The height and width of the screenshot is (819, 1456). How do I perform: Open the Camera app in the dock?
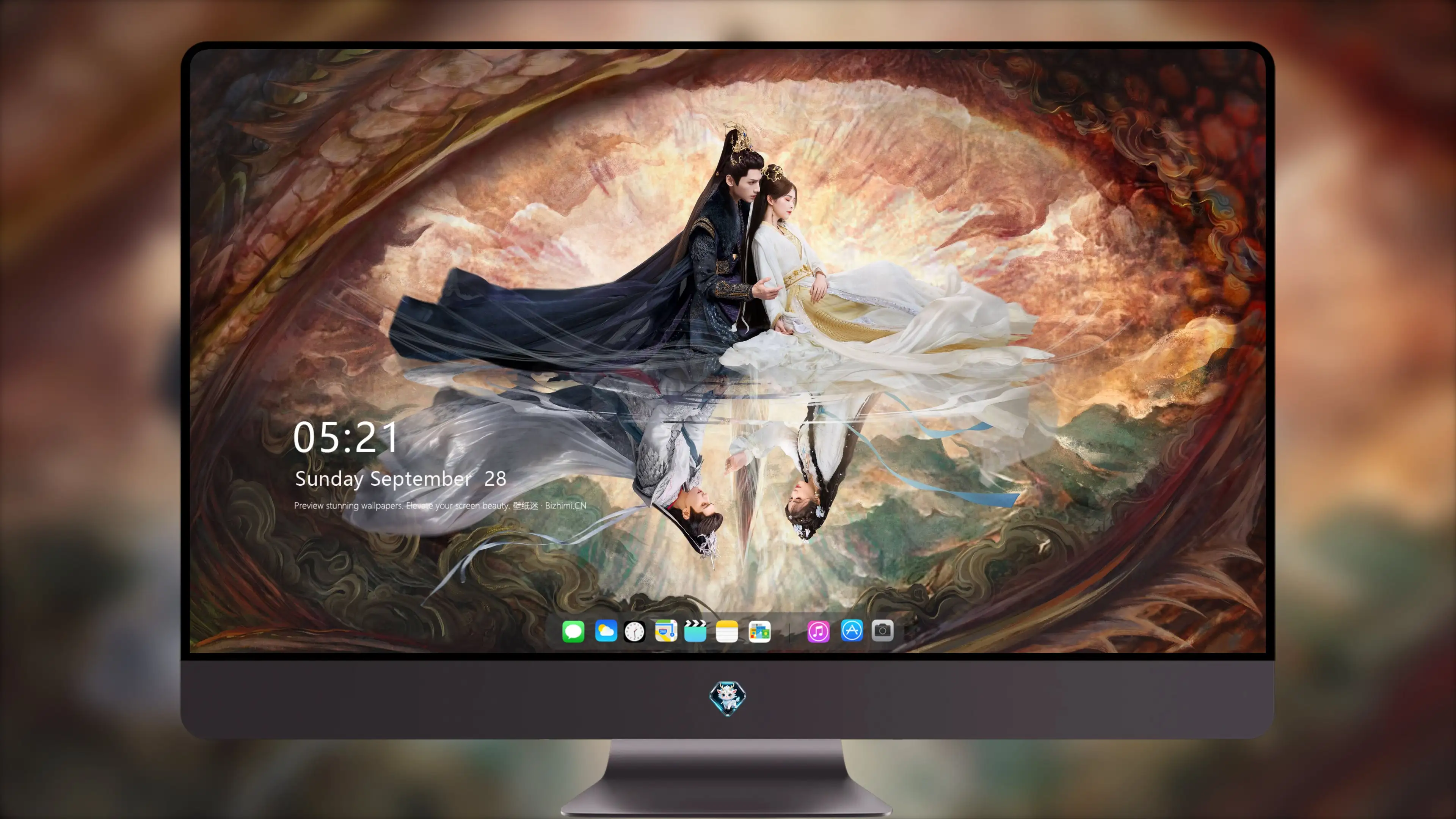click(x=882, y=630)
